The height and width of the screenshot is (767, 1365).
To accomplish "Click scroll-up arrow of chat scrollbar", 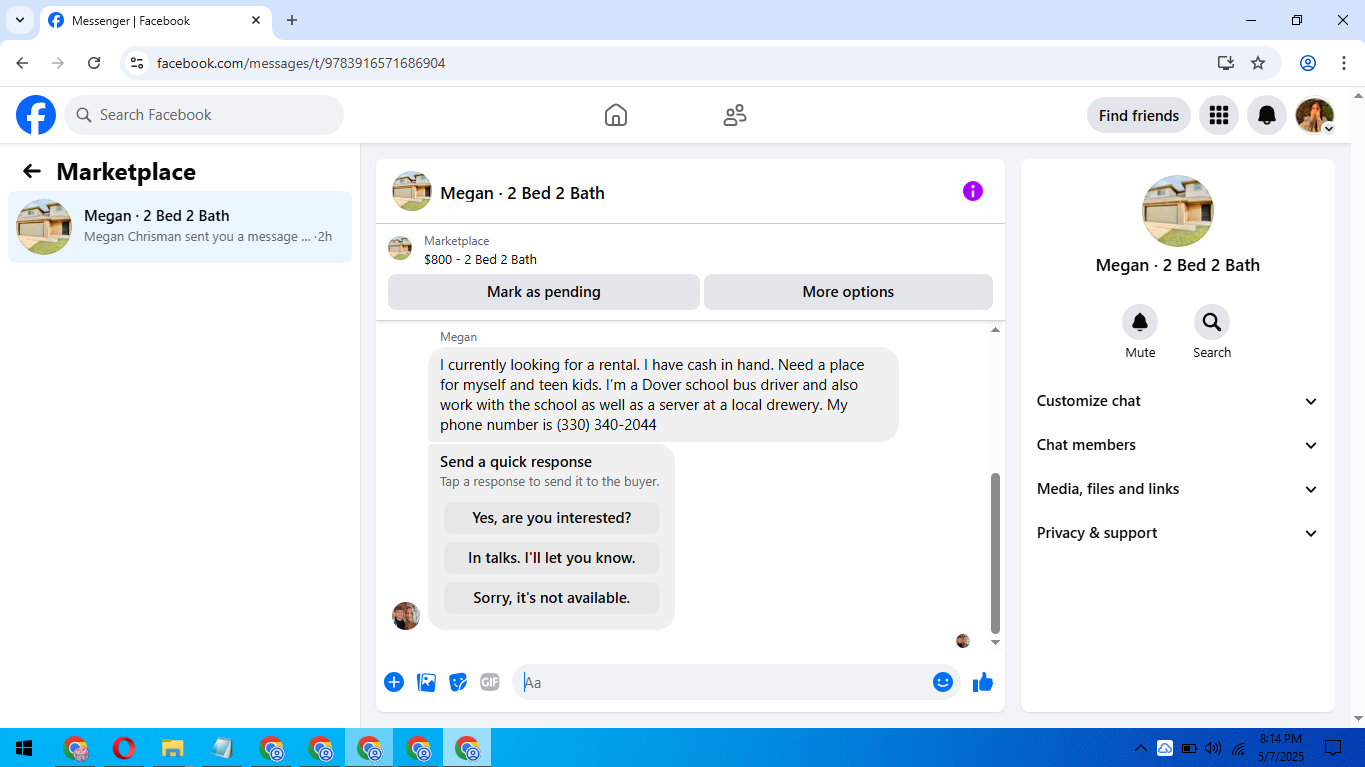I will click(995, 329).
